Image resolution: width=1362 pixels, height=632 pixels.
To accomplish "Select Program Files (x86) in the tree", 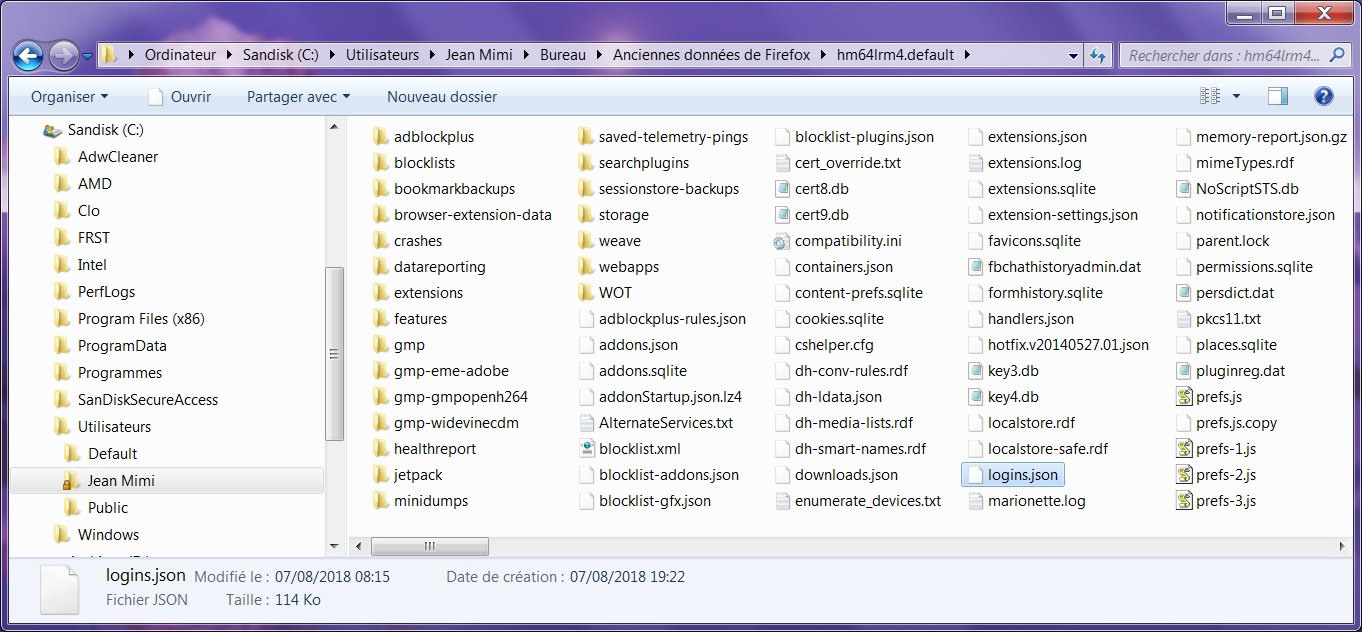I will pyautogui.click(x=141, y=319).
